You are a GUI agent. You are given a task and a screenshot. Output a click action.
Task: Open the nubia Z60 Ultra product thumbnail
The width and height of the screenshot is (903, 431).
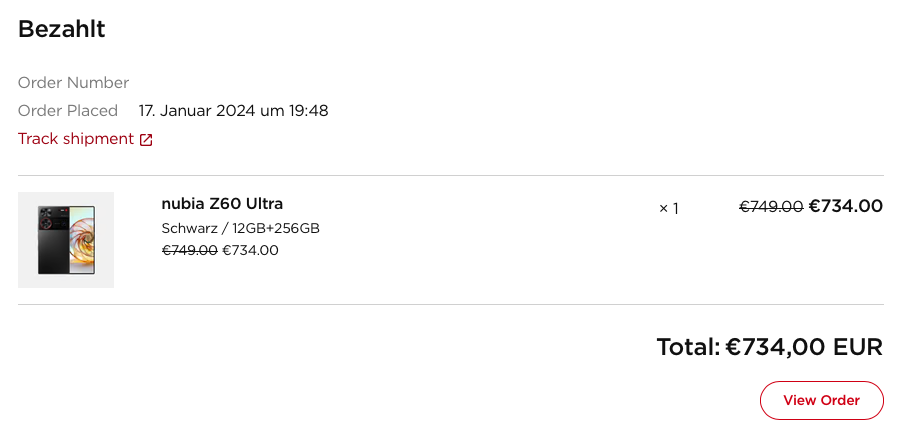pyautogui.click(x=66, y=240)
